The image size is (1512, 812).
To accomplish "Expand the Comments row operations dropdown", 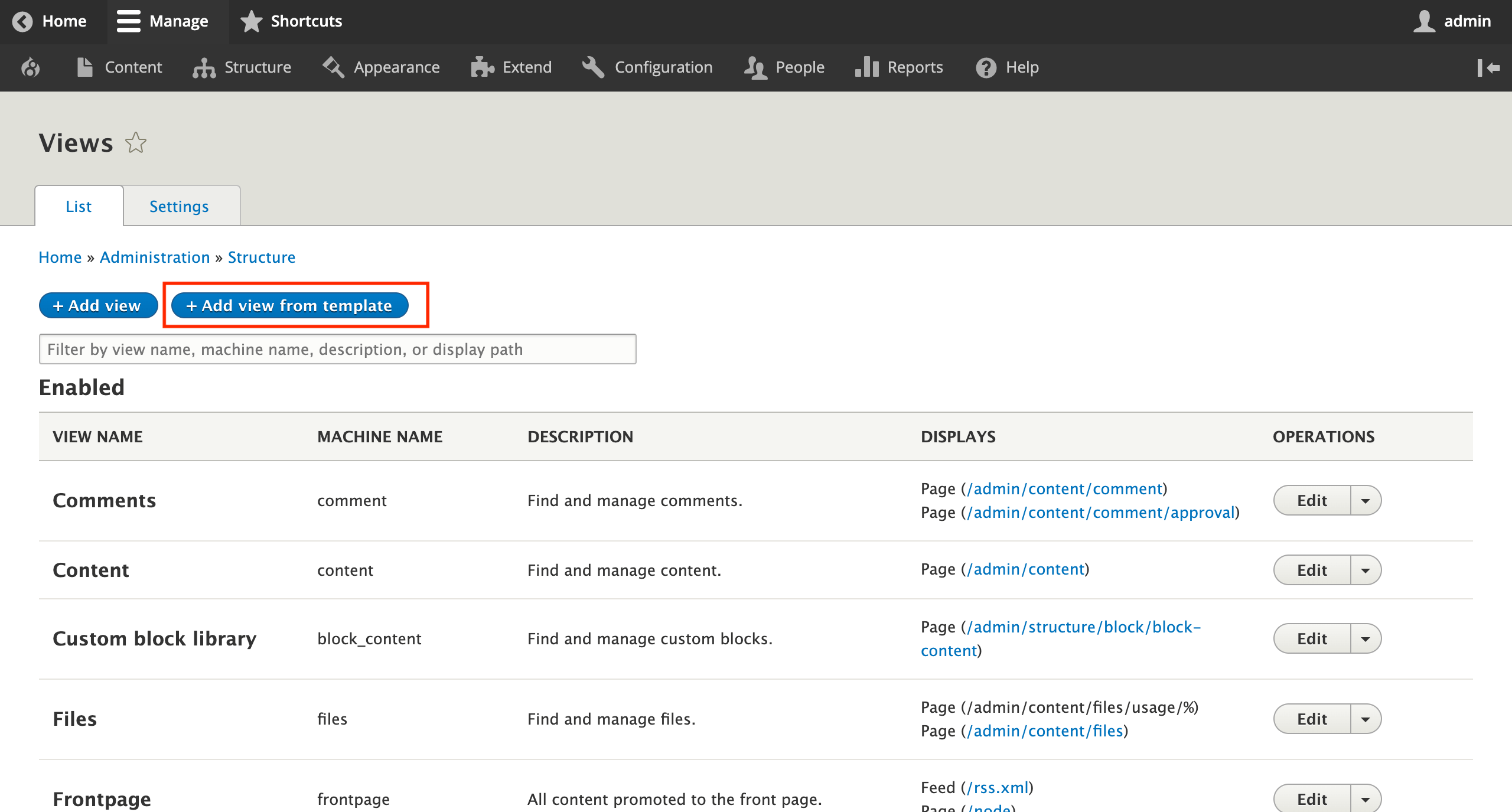I will coord(1366,501).
